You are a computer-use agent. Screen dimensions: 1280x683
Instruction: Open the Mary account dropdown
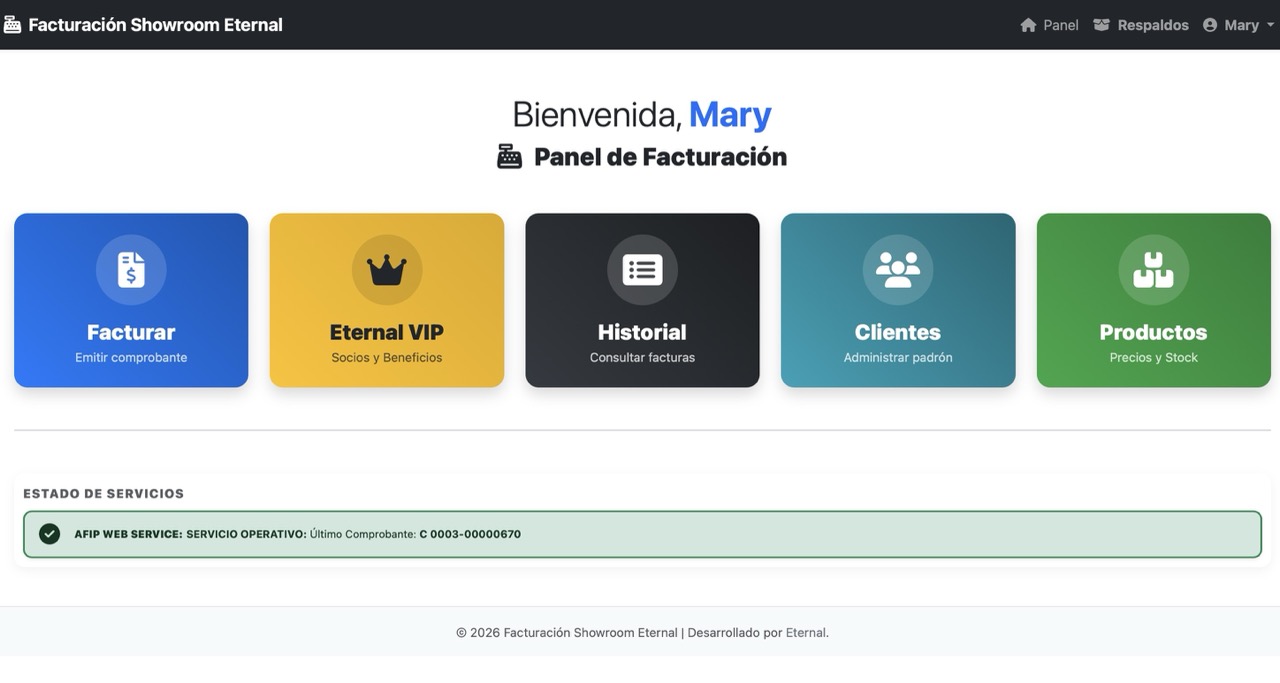tap(1240, 24)
